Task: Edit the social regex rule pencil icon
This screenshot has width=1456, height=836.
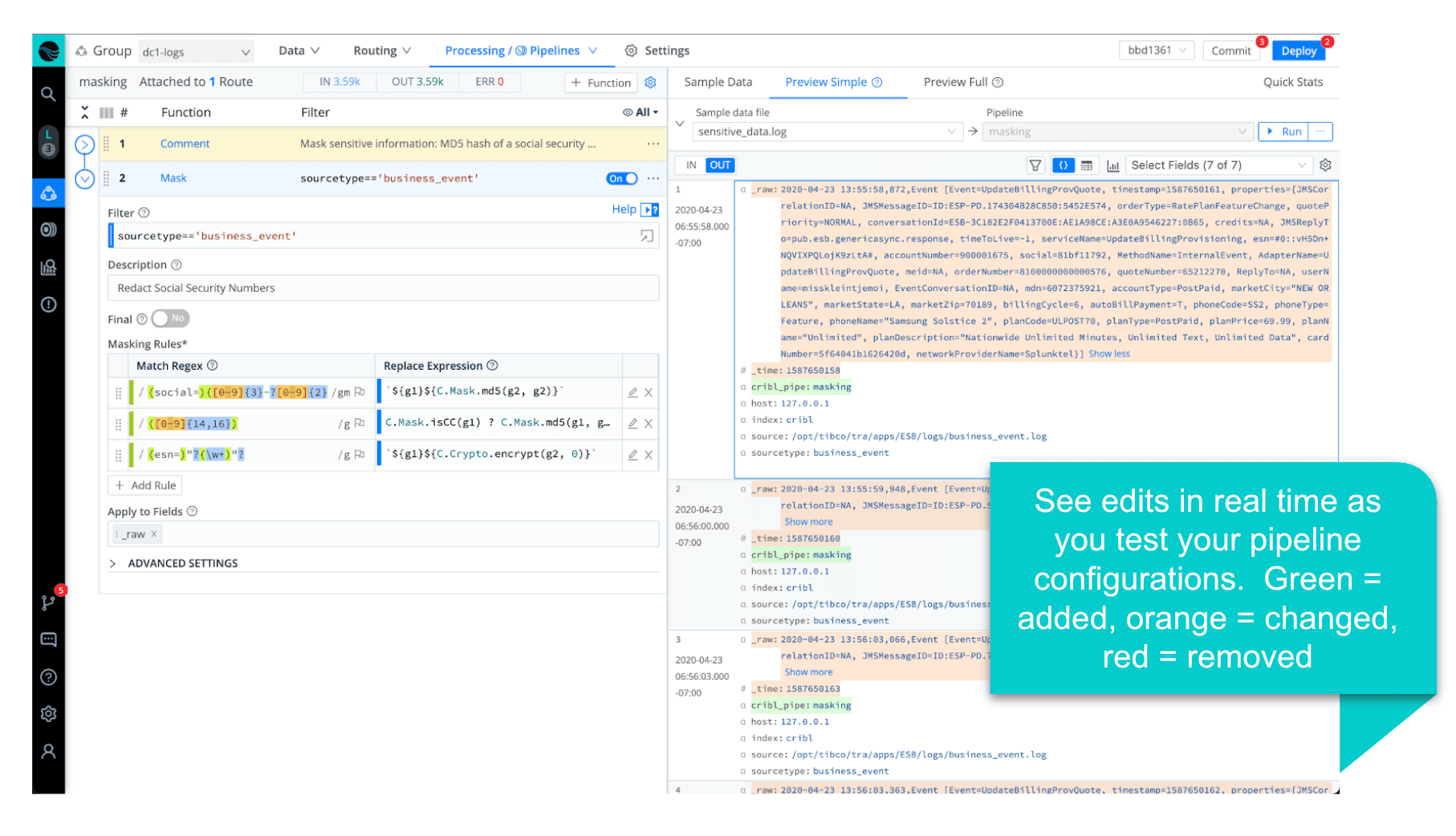Action: (632, 392)
